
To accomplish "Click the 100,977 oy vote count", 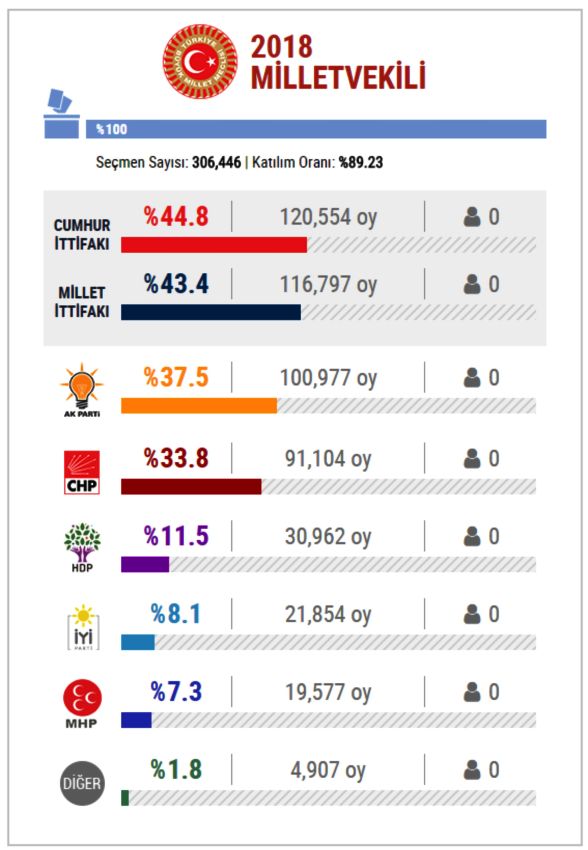I will click(x=328, y=378).
